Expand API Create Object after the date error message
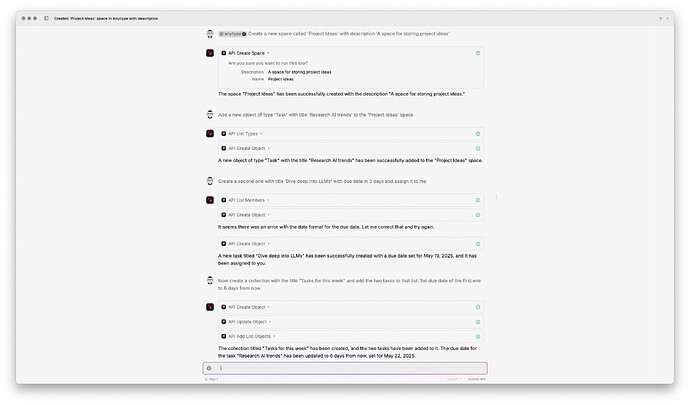This screenshot has width=690, height=405. (x=269, y=244)
